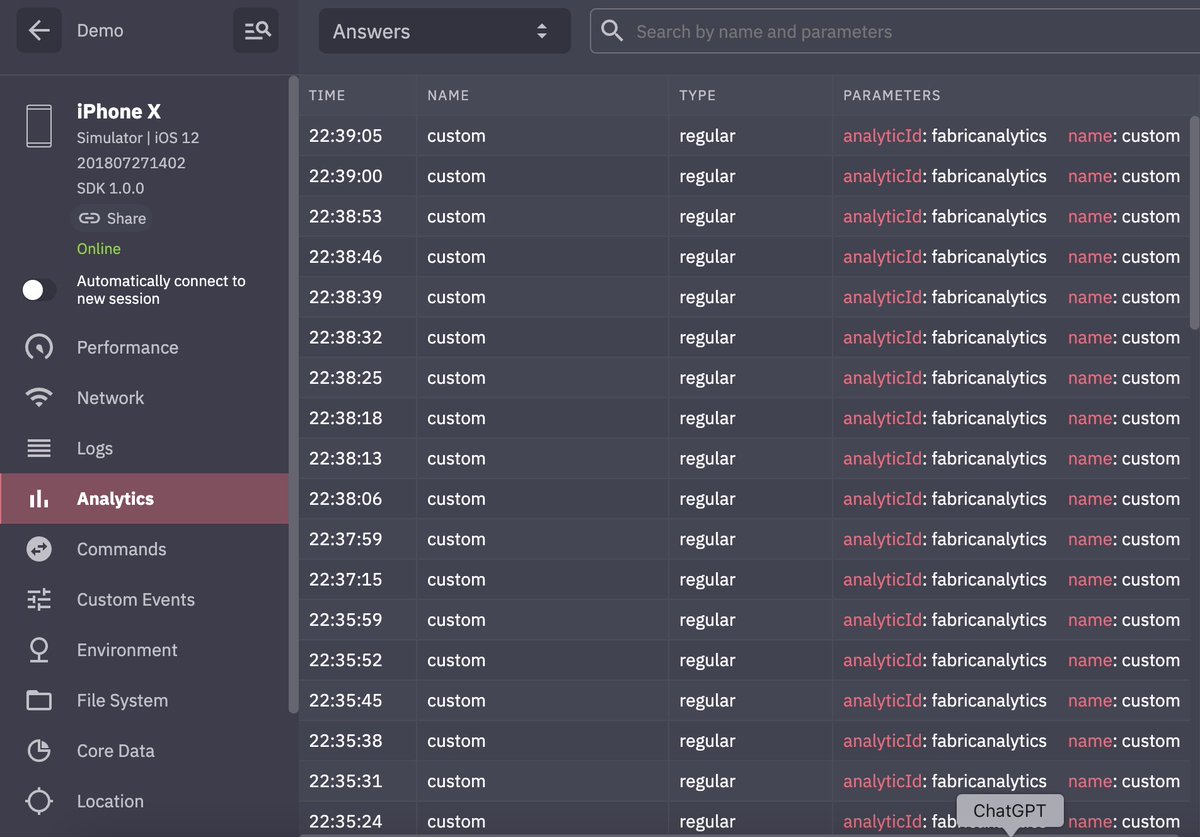The image size is (1200, 837).
Task: Select the event at 22:38:18
Action: 745,418
